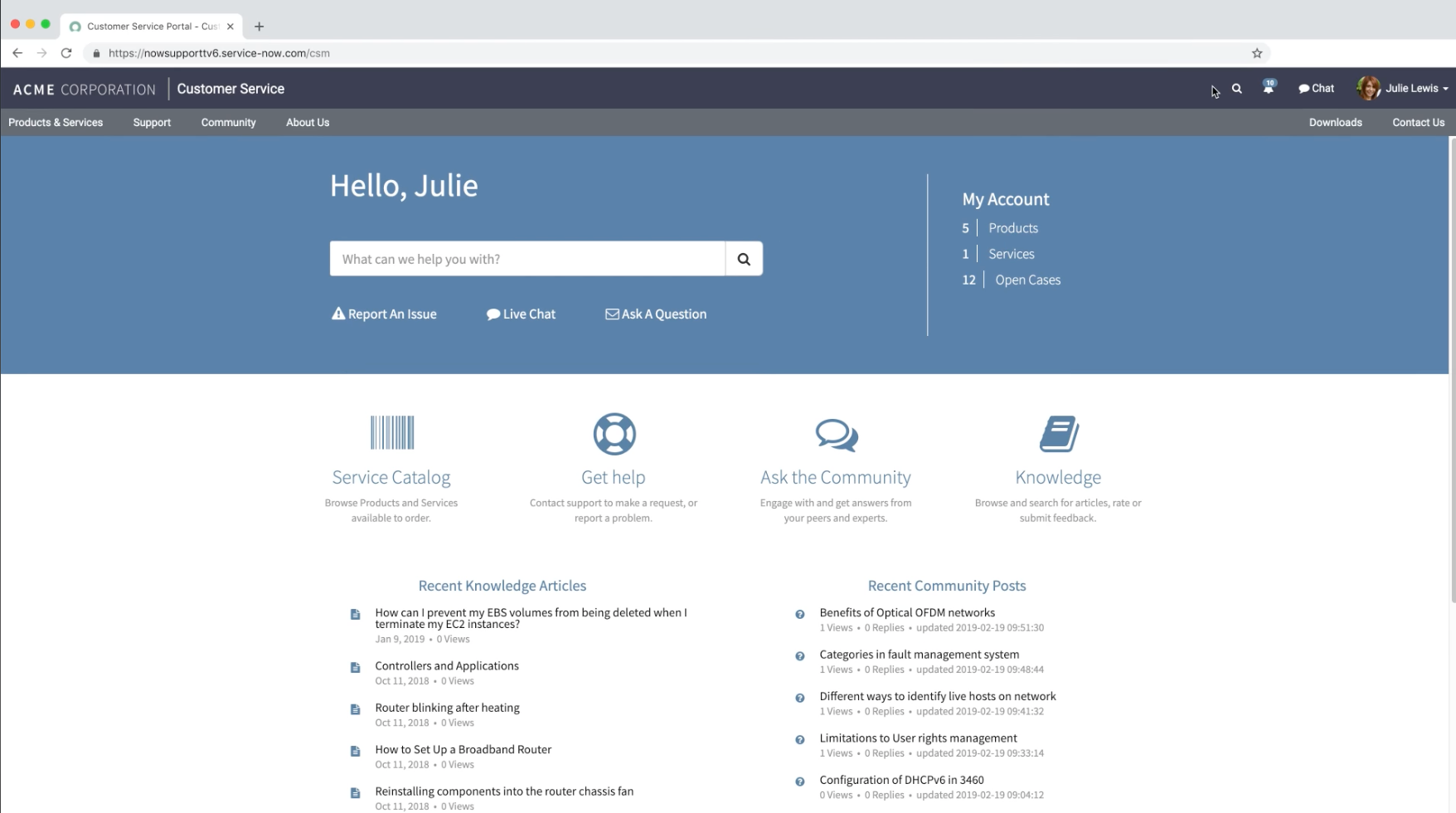This screenshot has width=1456, height=813.
Task: Go to About Us menu
Action: coord(308,122)
